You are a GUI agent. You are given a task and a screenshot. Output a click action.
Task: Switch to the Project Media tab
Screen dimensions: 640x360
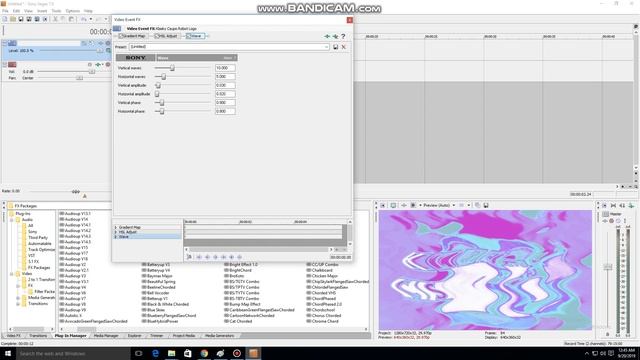[184, 336]
